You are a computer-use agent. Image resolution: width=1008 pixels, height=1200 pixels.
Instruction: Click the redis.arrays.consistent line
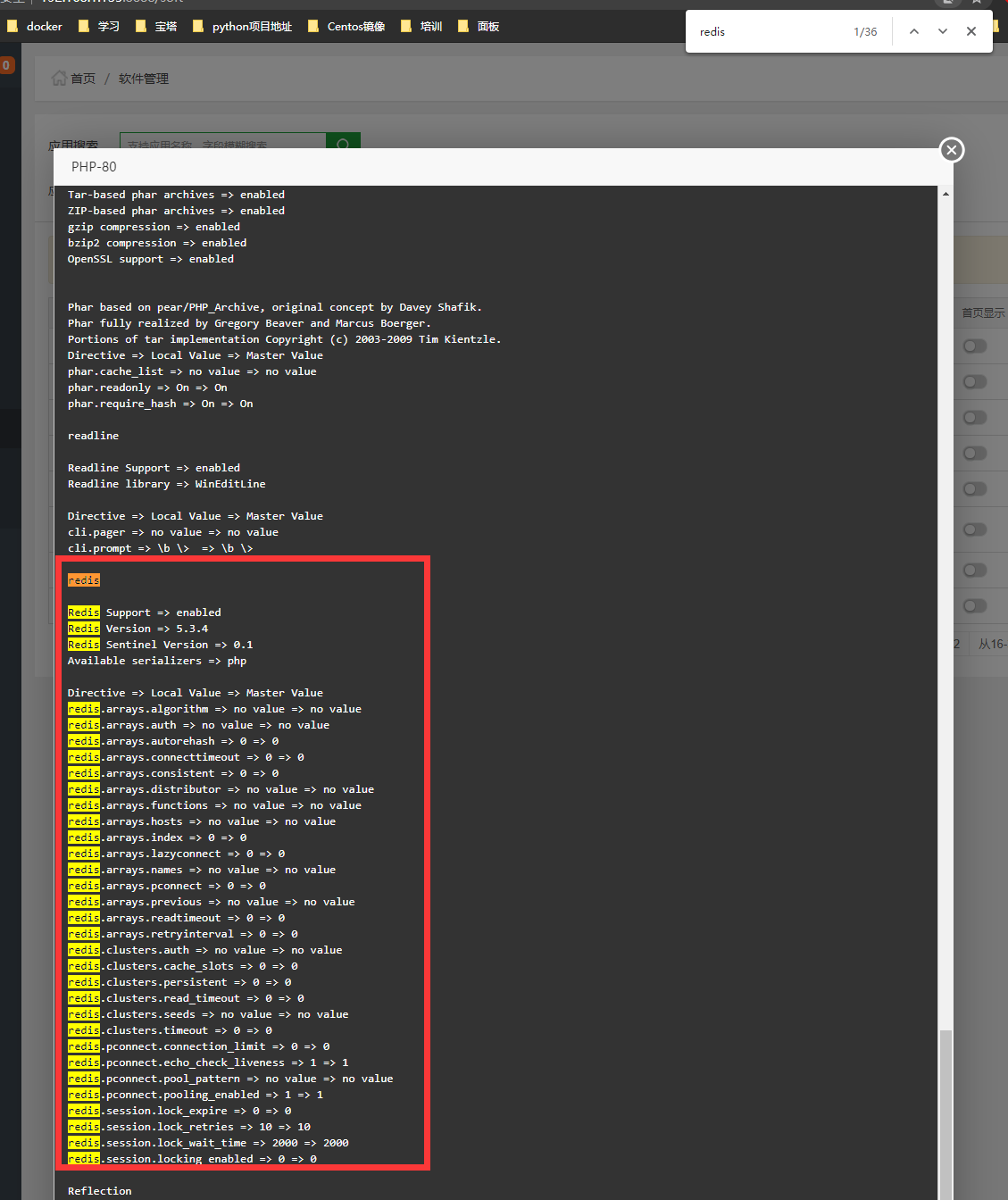(173, 773)
